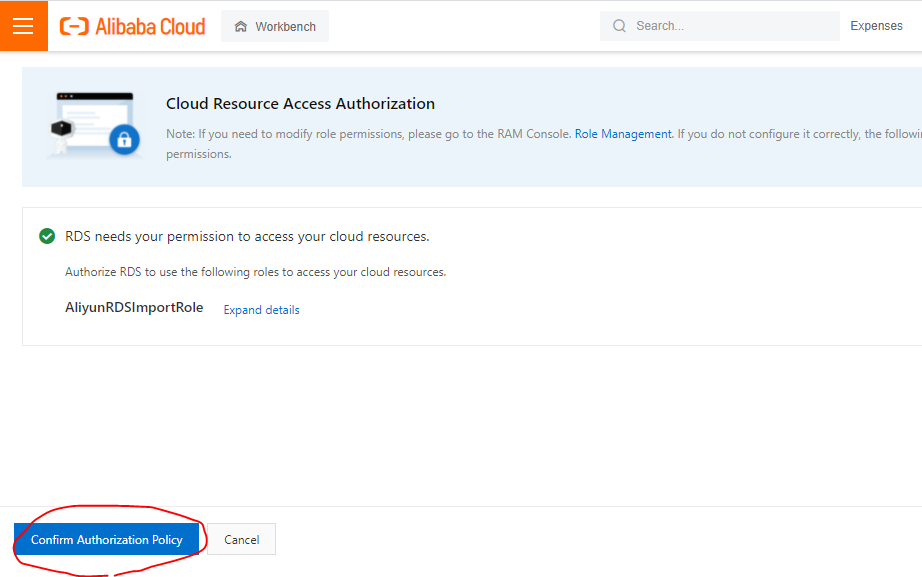Expand details for AliyunRDSImportRole
Viewport: 922px width, 577px height.
261,310
